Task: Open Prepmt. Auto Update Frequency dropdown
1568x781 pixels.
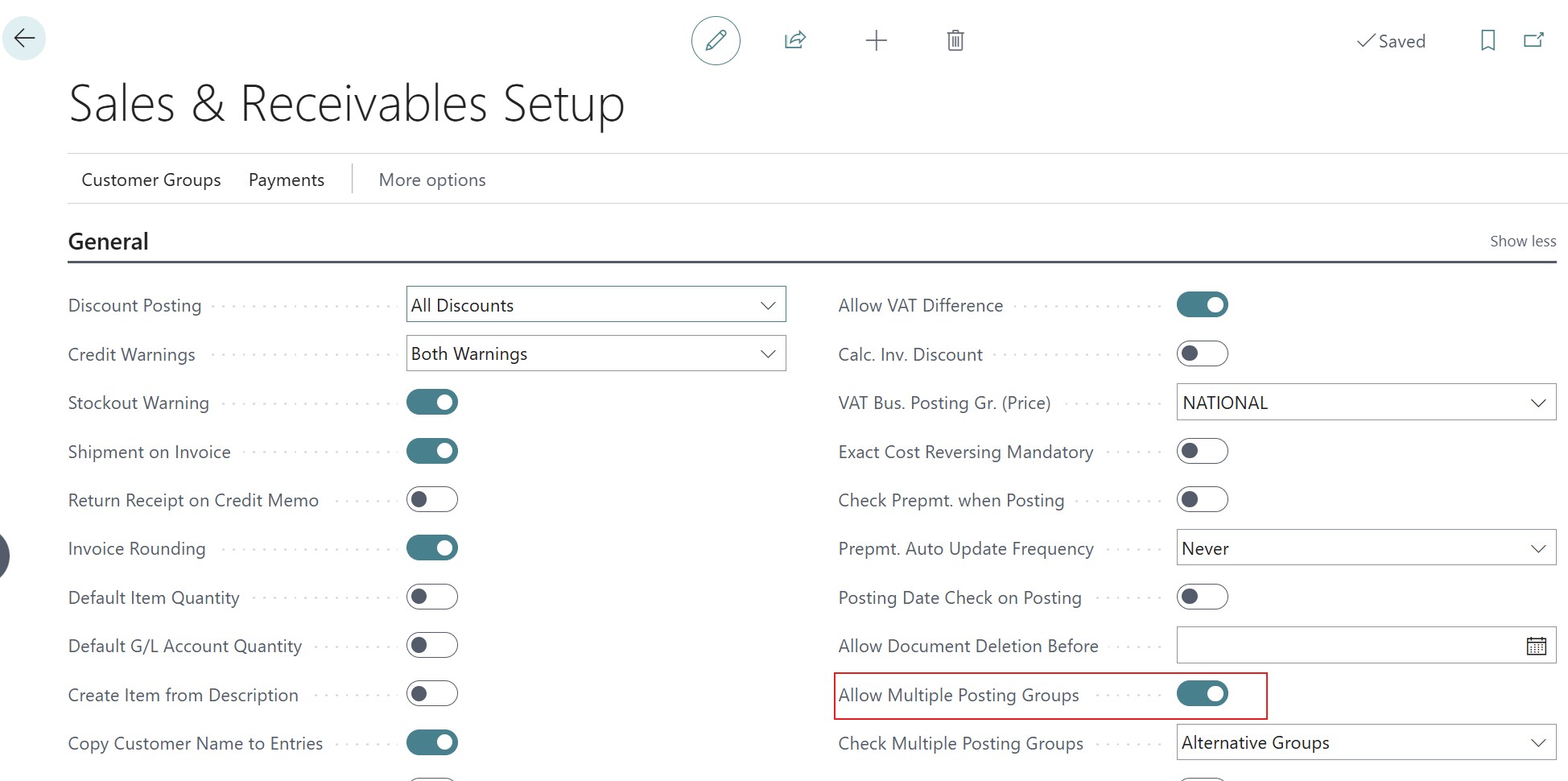Action: tap(1366, 548)
